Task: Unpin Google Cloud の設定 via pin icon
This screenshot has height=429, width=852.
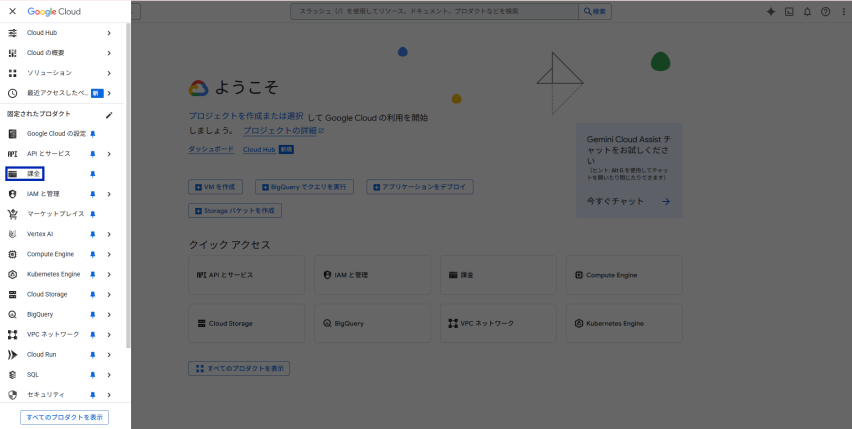Action: coord(92,134)
